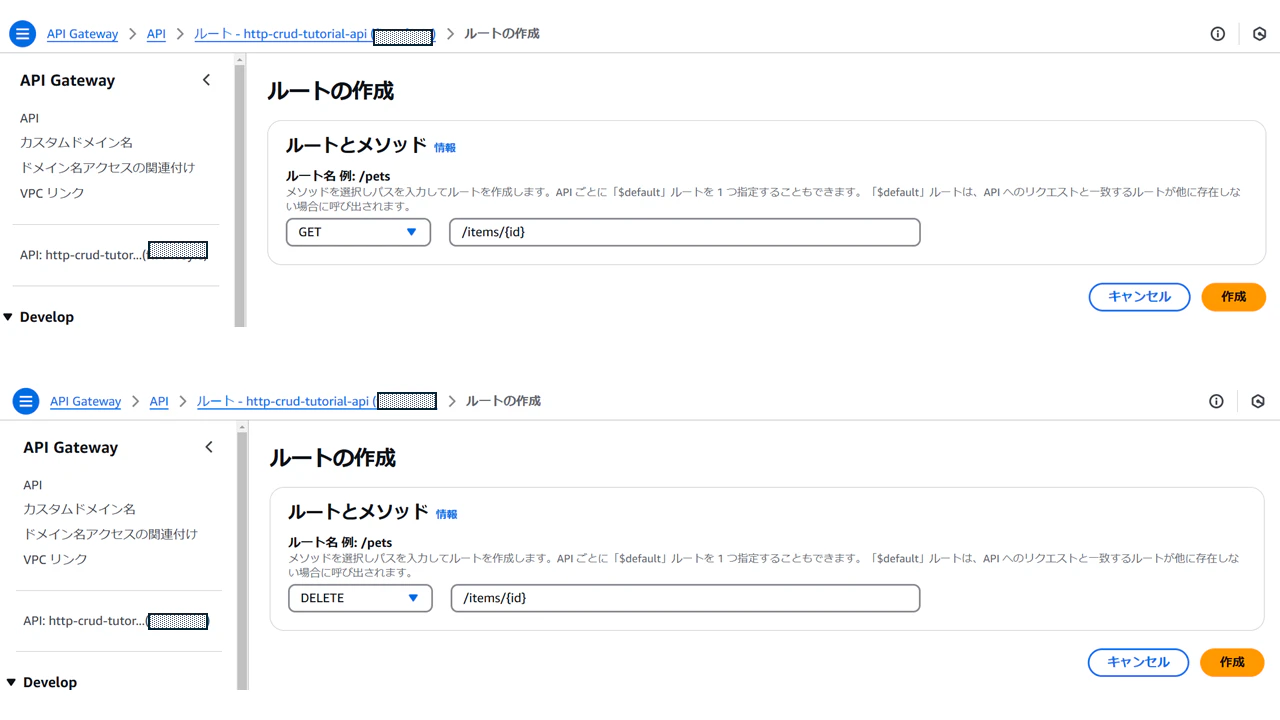Viewport: 1280px width, 720px height.
Task: Click the route path field beside GET
Action: (685, 232)
